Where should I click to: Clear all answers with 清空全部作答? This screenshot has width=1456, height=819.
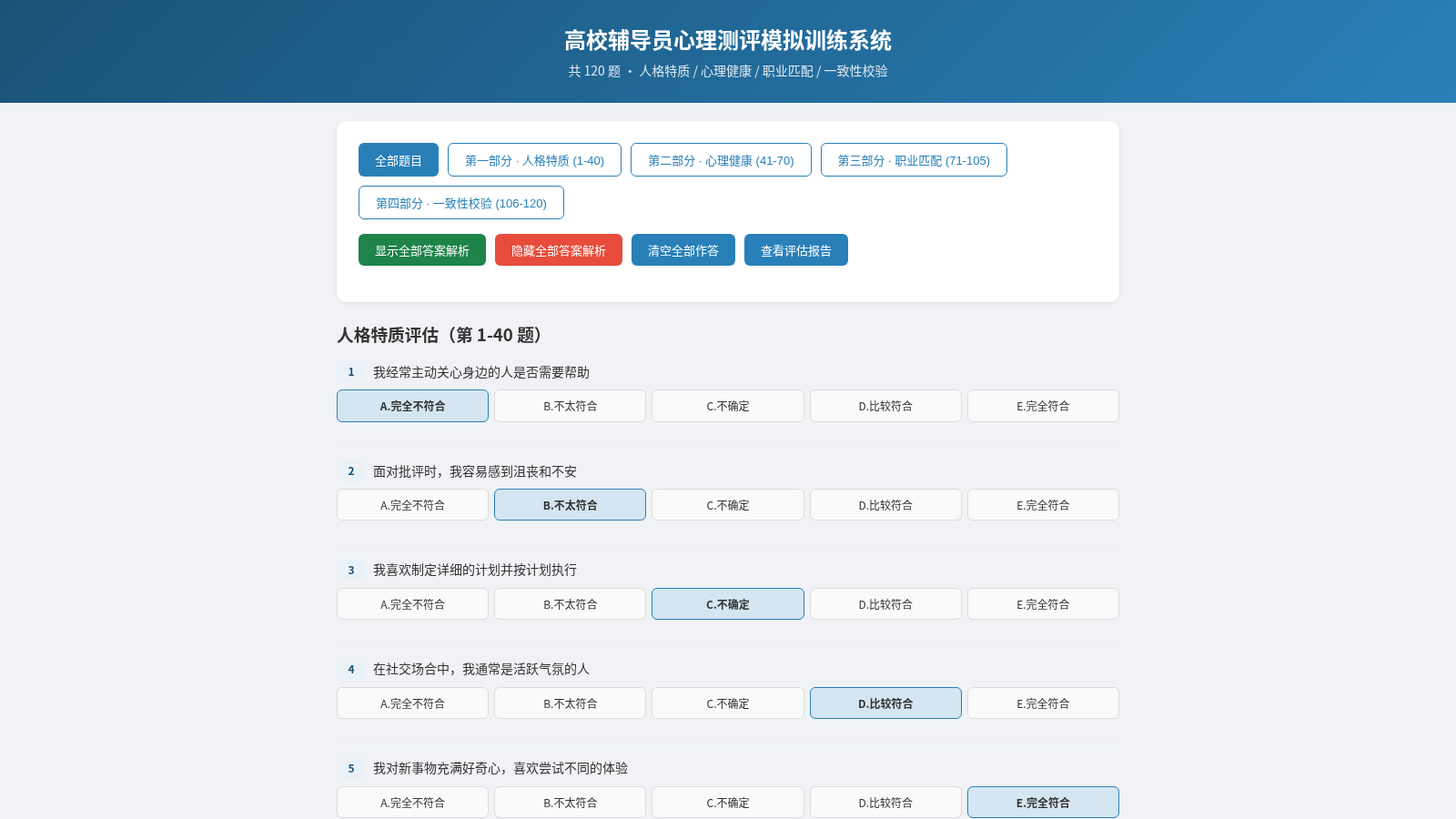point(683,250)
